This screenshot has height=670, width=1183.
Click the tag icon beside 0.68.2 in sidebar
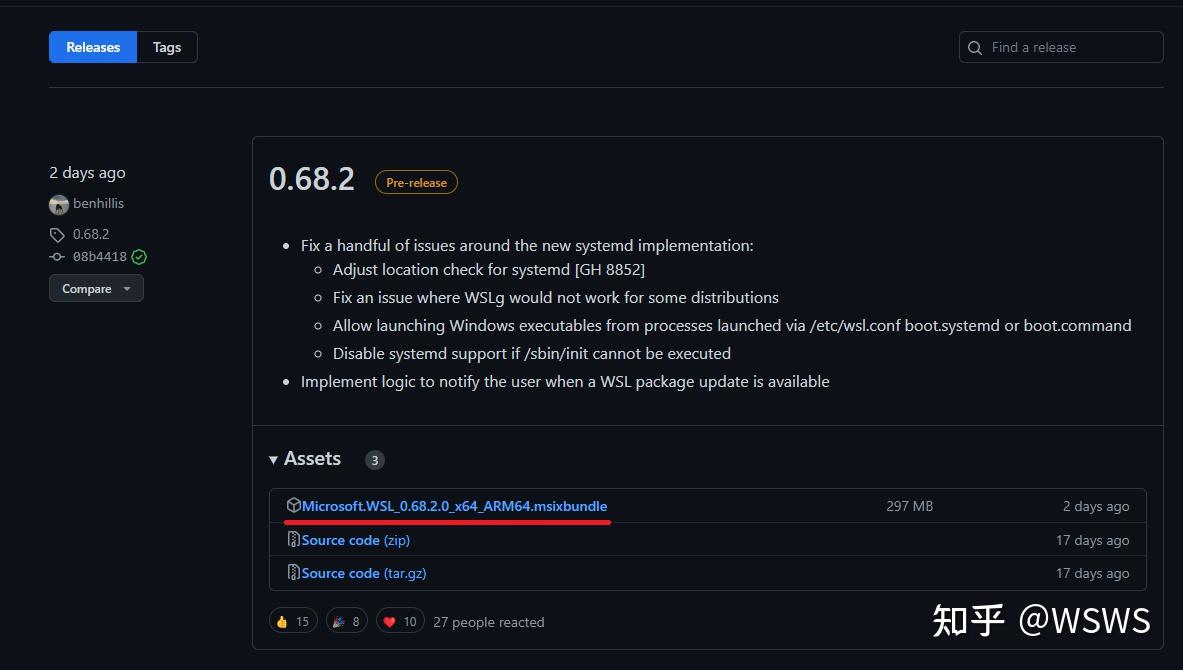point(57,234)
